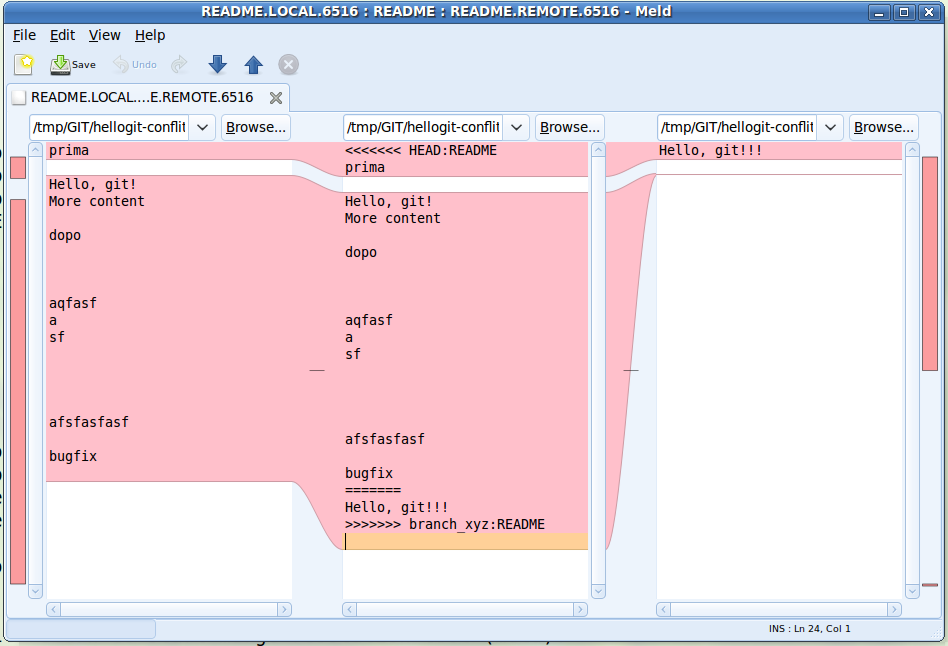Click 'dopo' in the middle pane

coord(361,252)
